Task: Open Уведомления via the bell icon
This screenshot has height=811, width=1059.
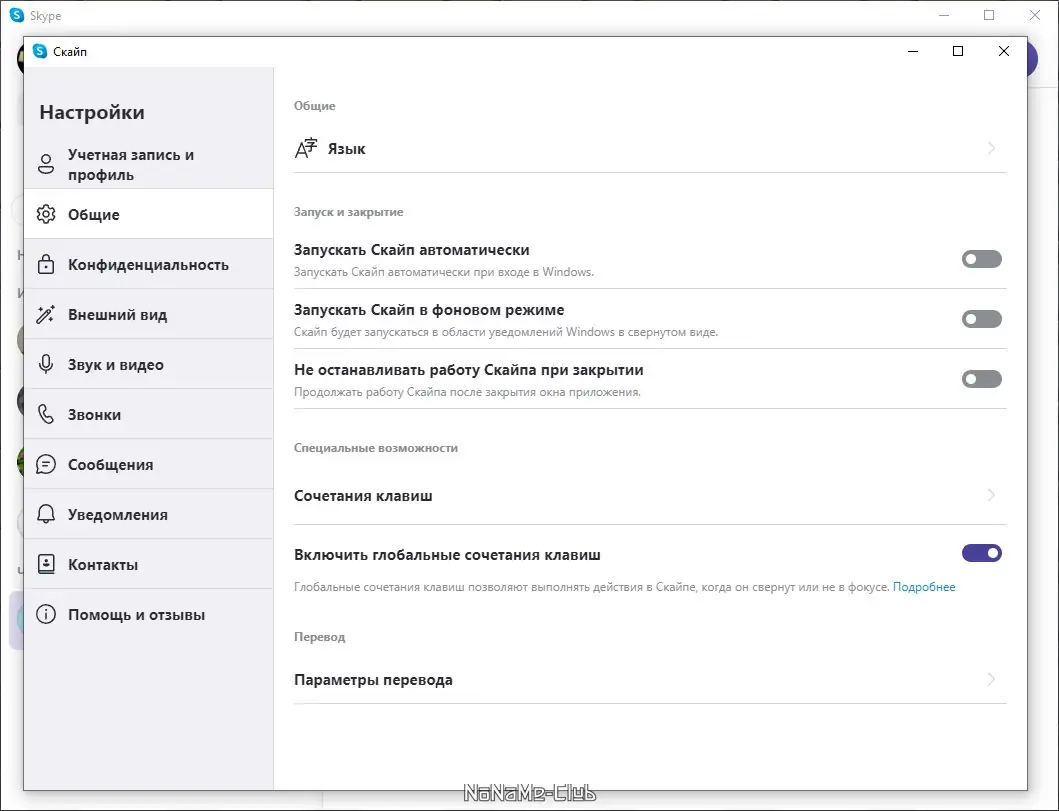Action: [46, 514]
